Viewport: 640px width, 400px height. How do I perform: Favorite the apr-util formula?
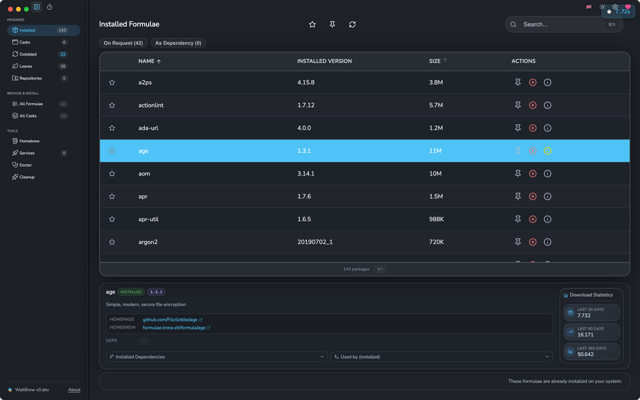[x=112, y=220]
